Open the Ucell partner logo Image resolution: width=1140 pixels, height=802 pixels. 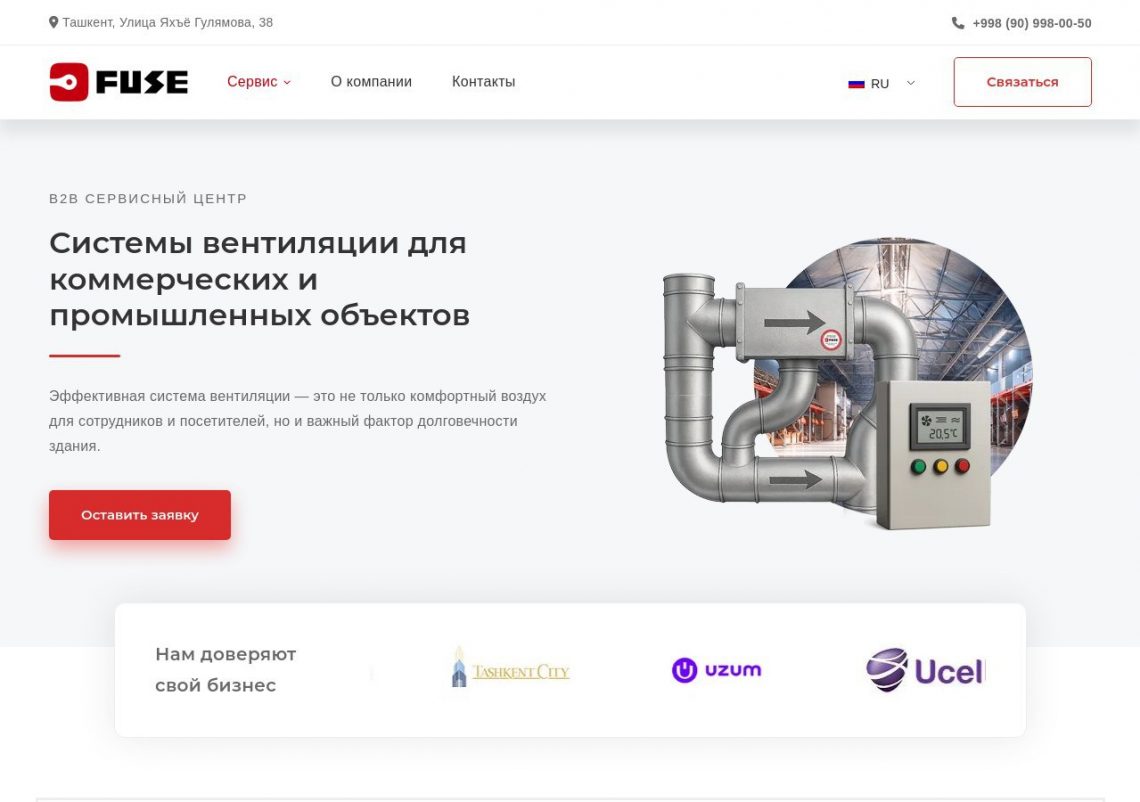tap(926, 670)
